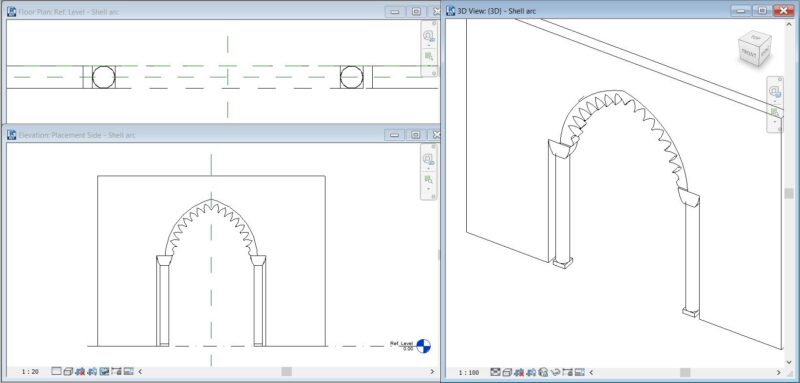Activate the Floor Plan: Ref. Level window title

(68, 11)
